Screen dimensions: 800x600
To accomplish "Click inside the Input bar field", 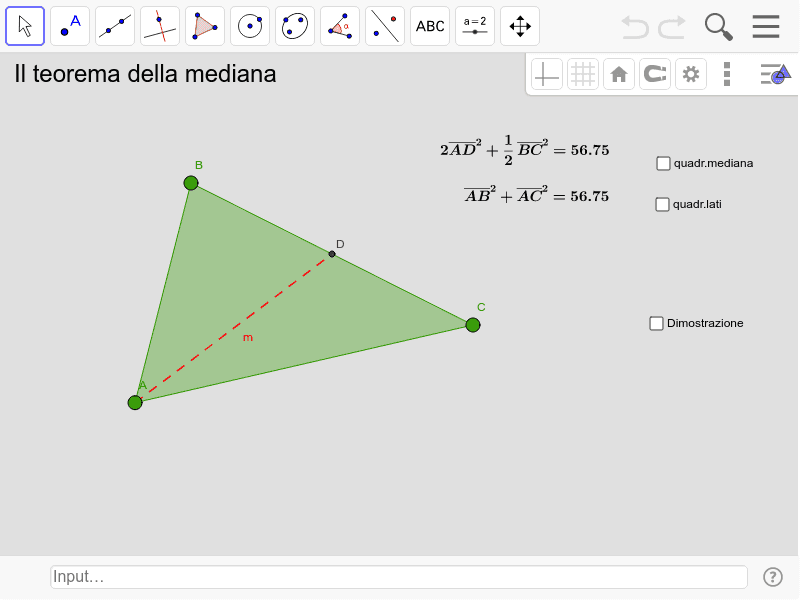I will coord(398,577).
